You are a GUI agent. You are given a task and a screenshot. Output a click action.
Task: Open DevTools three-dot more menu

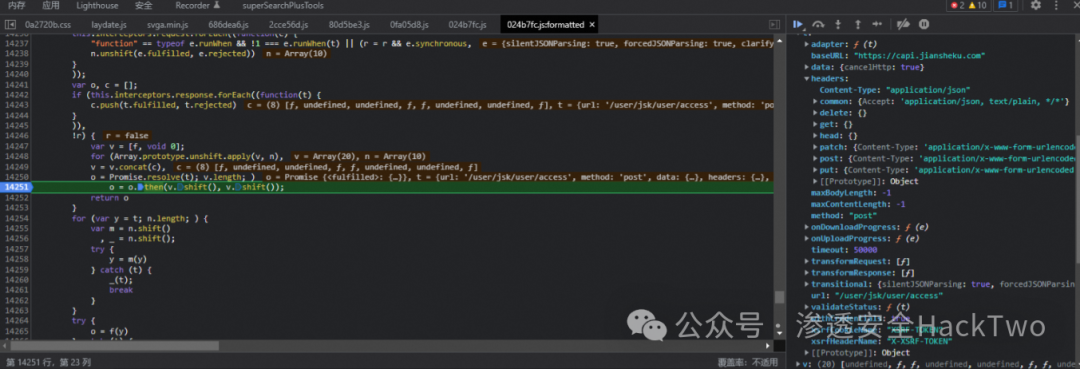coord(1056,6)
